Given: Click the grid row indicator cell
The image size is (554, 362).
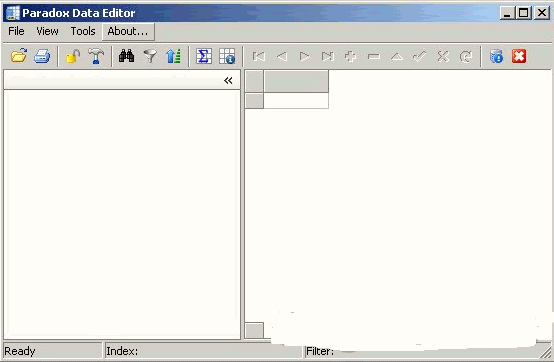Looking at the screenshot, I should pyautogui.click(x=254, y=101).
